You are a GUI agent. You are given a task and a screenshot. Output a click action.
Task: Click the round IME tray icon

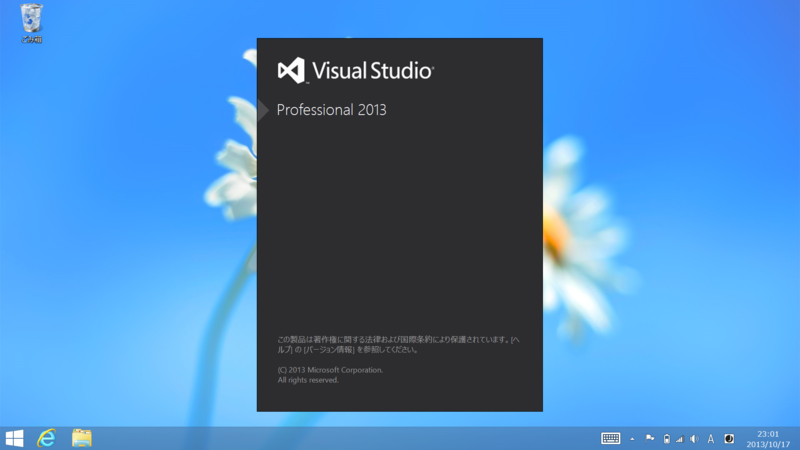click(x=729, y=439)
